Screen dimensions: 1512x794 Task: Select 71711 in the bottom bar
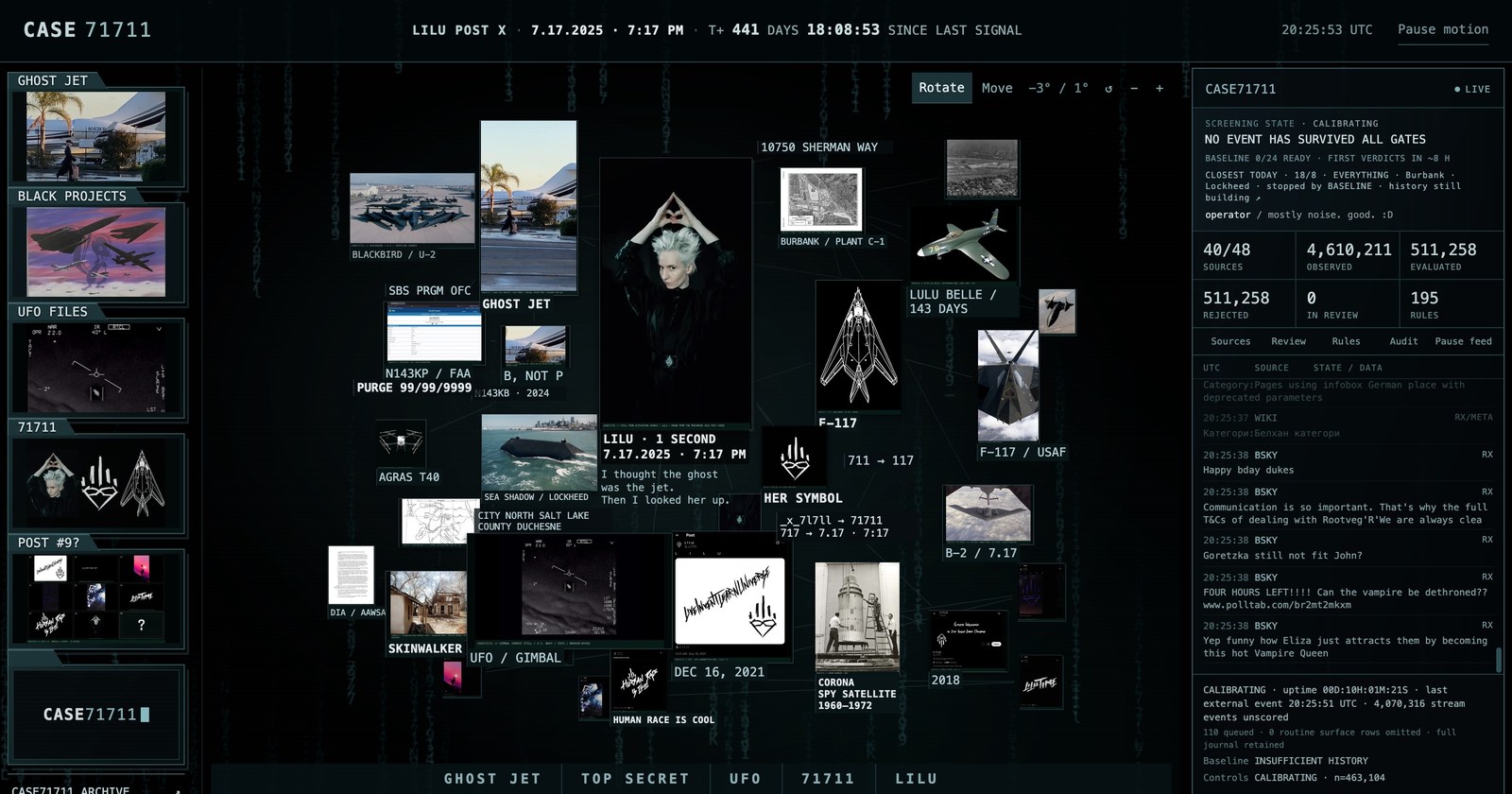coord(828,779)
